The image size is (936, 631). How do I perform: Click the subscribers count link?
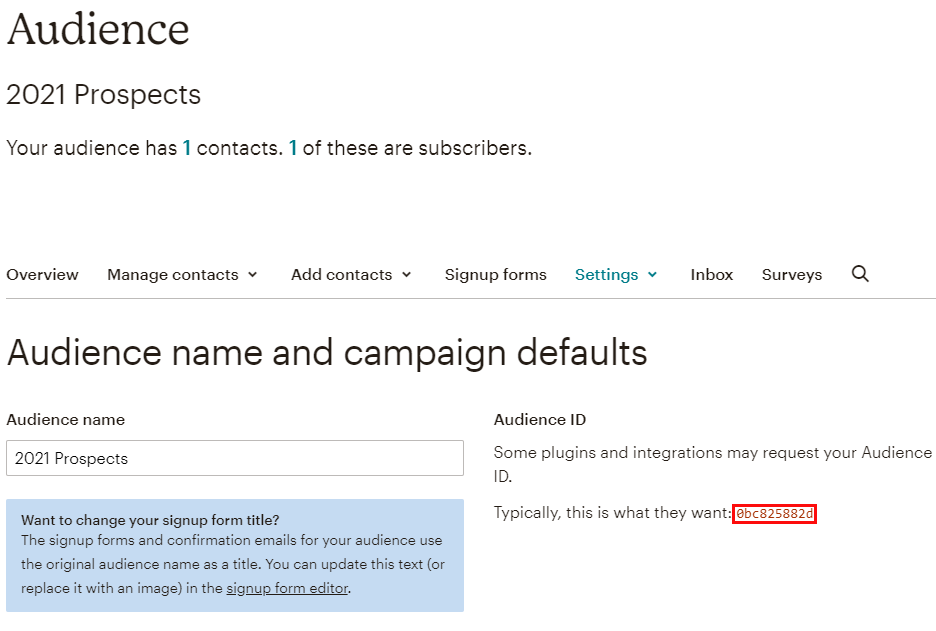click(x=292, y=147)
